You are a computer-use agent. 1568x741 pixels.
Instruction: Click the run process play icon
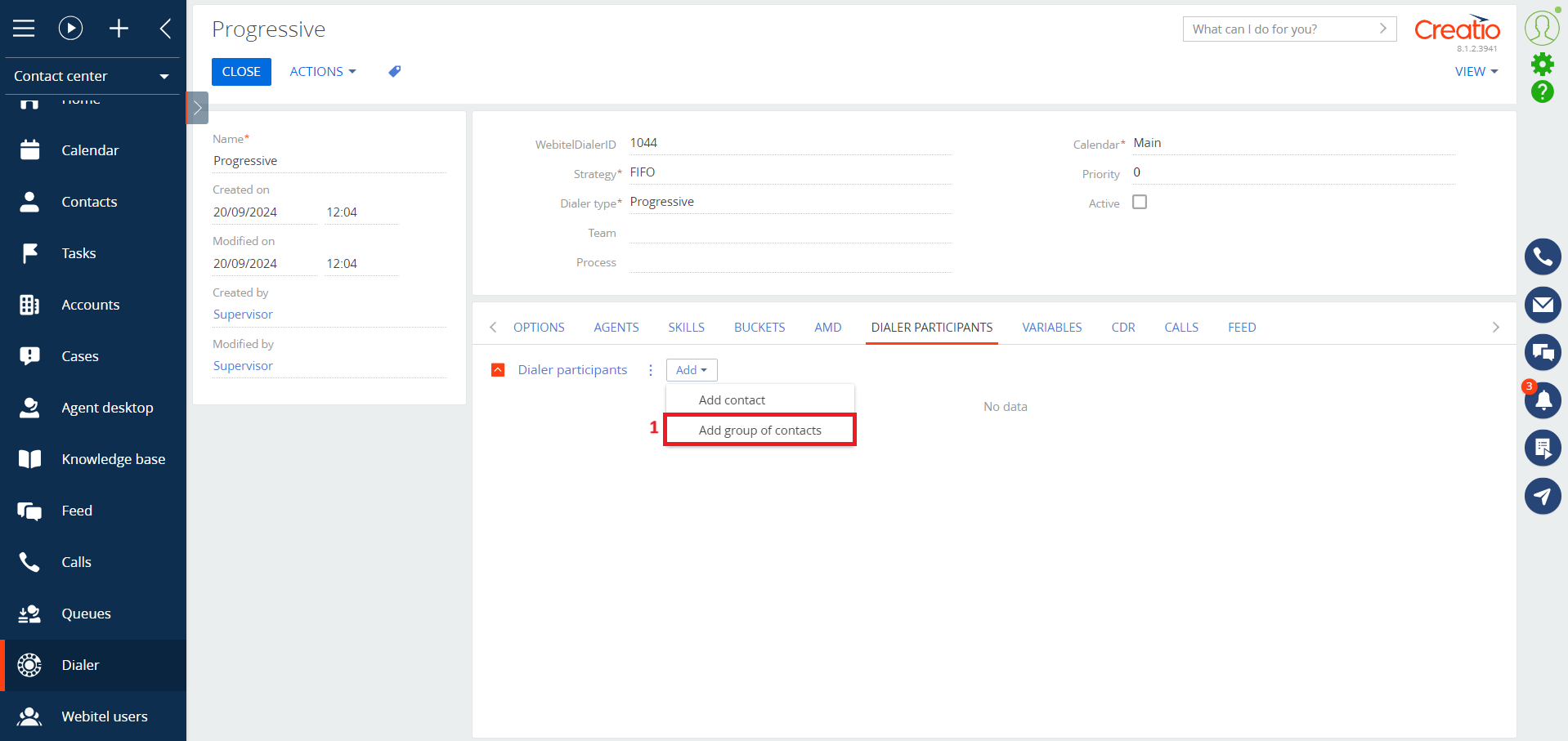point(71,29)
